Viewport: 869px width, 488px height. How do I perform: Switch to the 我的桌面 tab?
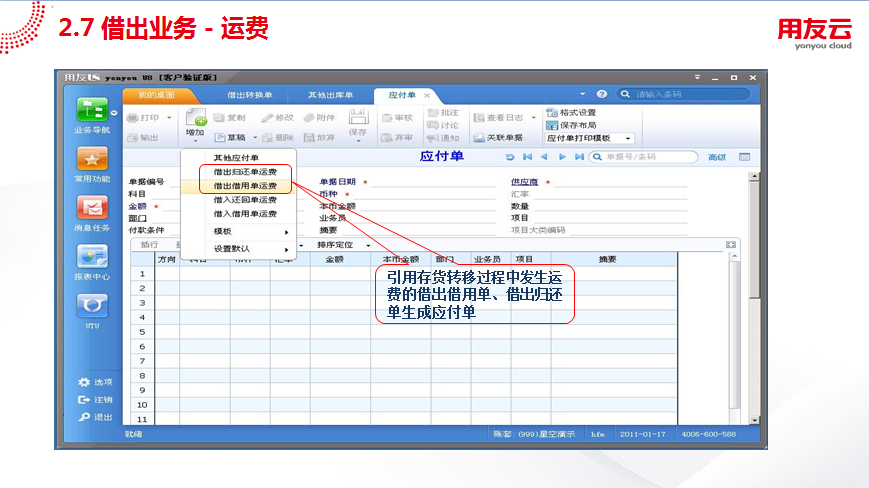pos(156,95)
